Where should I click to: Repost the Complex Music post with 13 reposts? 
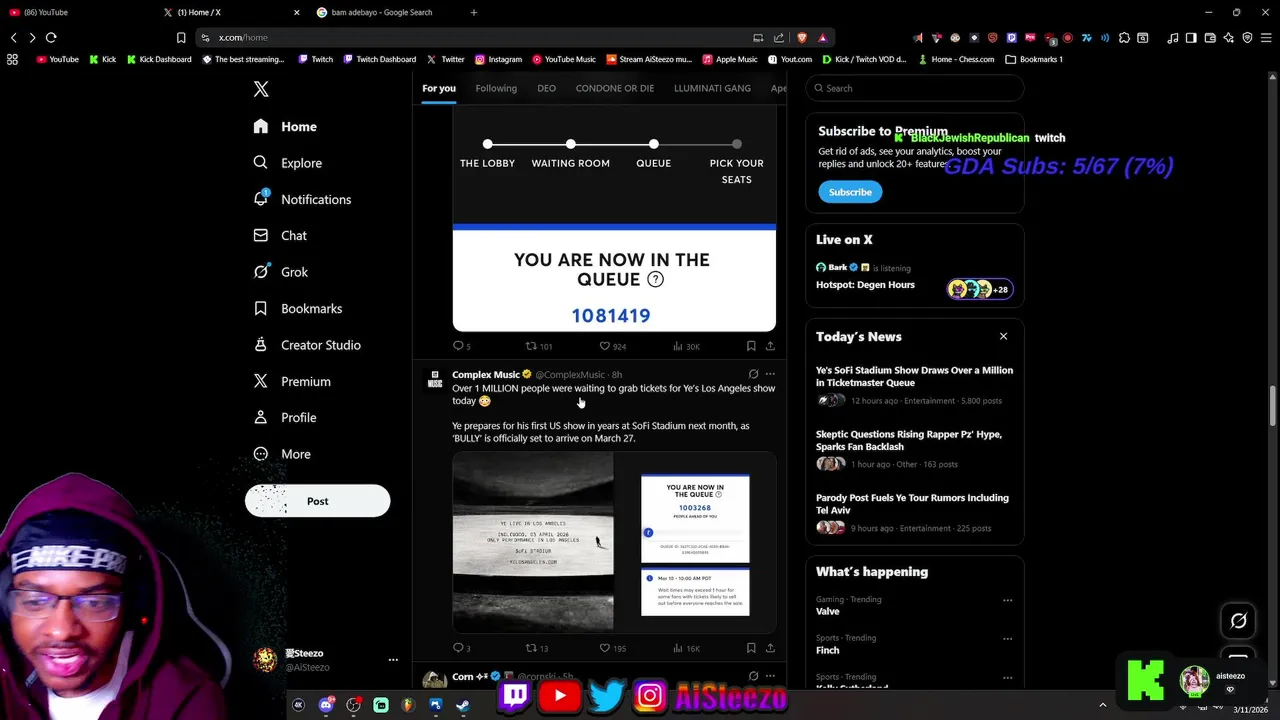(x=537, y=648)
